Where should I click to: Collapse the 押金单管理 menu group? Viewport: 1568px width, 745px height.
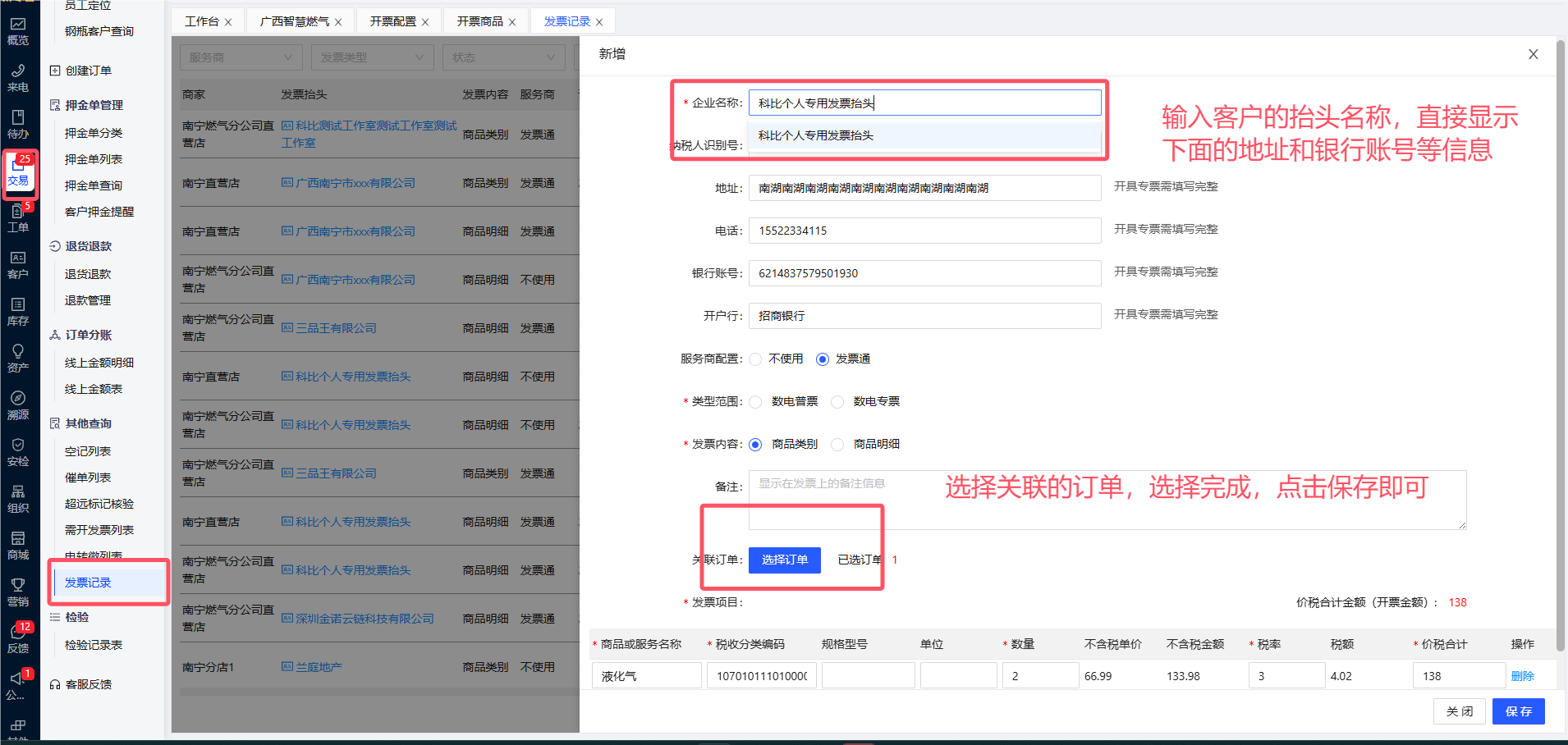pyautogui.click(x=94, y=105)
